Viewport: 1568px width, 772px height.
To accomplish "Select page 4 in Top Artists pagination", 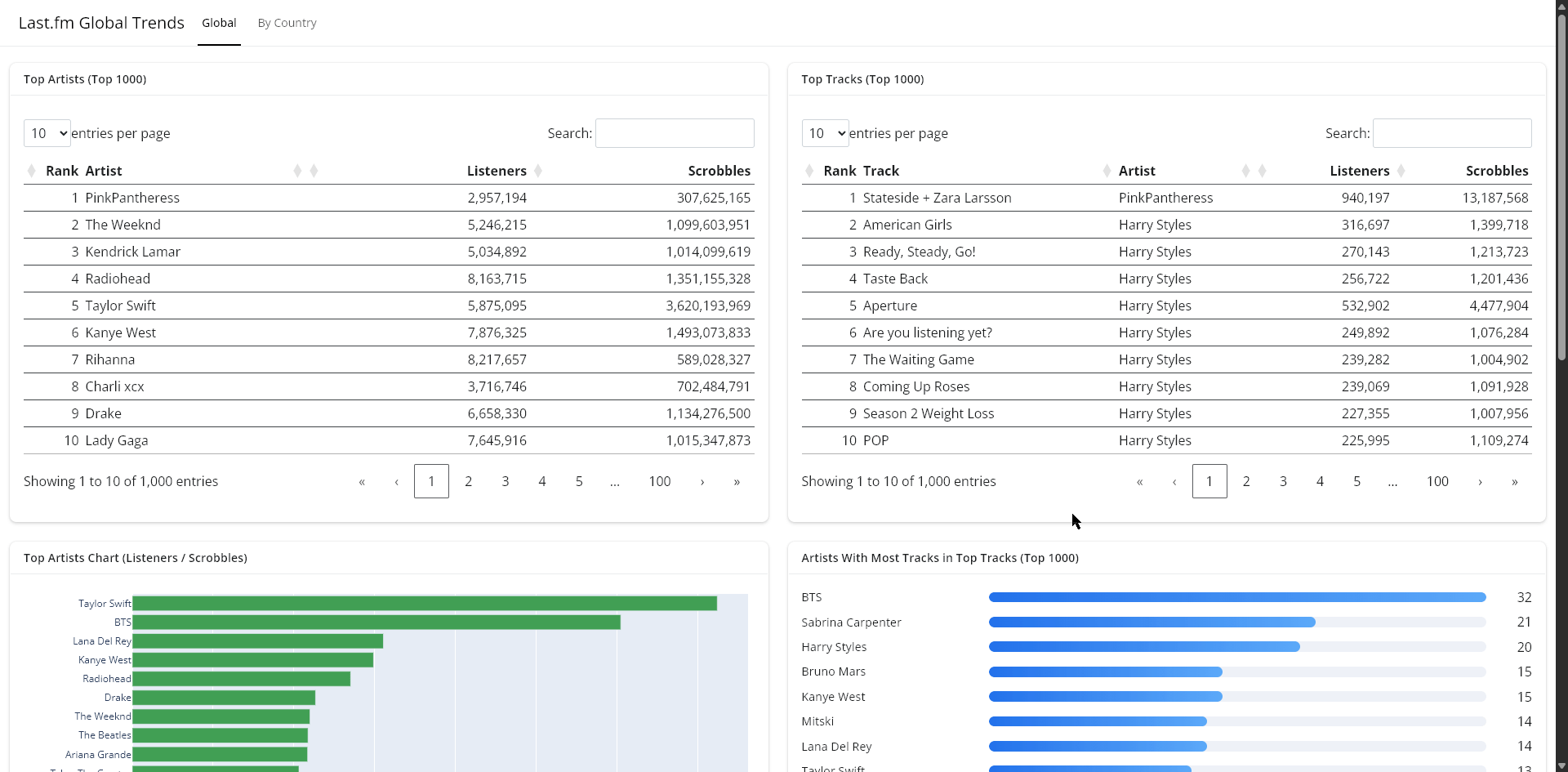I will (x=541, y=481).
